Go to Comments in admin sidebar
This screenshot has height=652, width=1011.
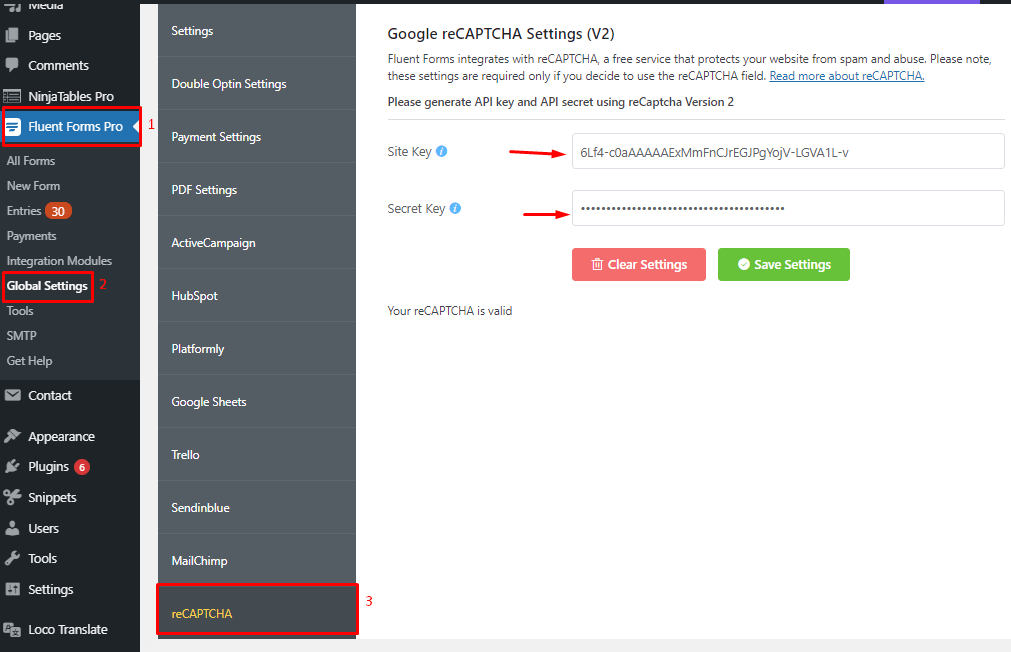pyautogui.click(x=59, y=65)
